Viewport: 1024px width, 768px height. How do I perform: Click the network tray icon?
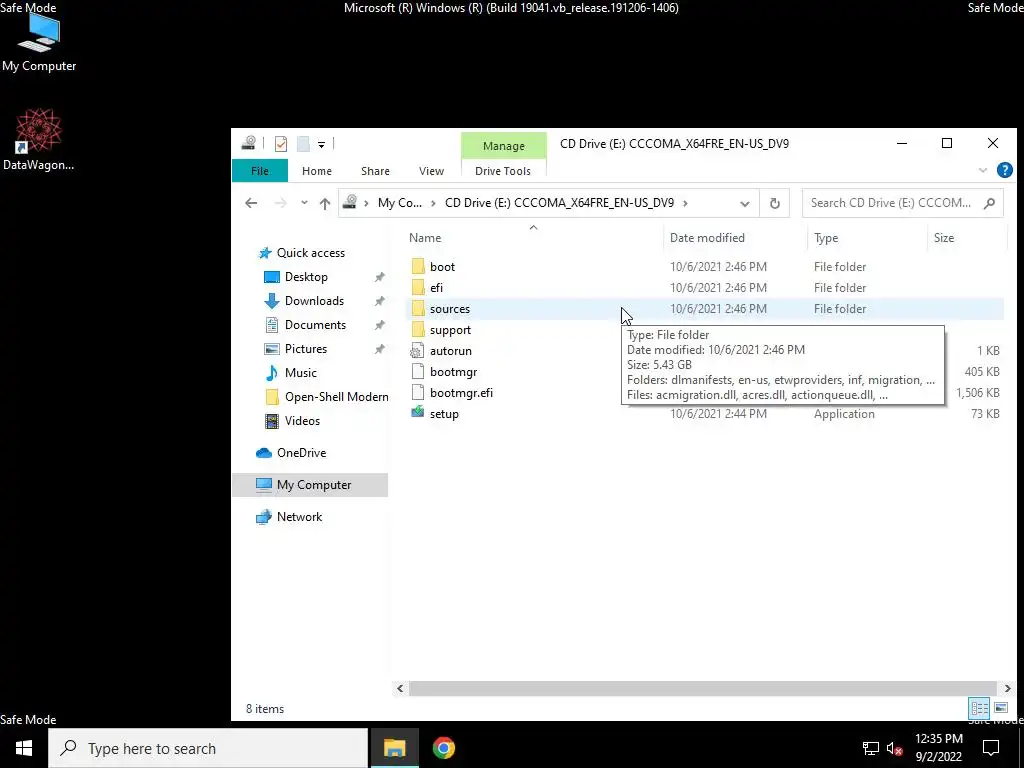pyautogui.click(x=871, y=748)
